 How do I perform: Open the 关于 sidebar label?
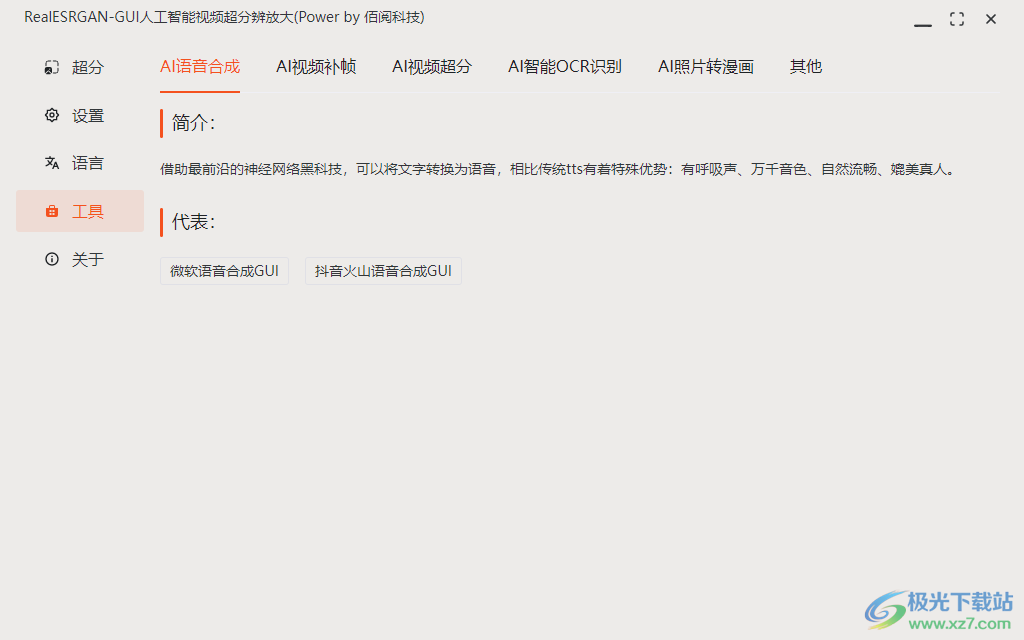(88, 259)
